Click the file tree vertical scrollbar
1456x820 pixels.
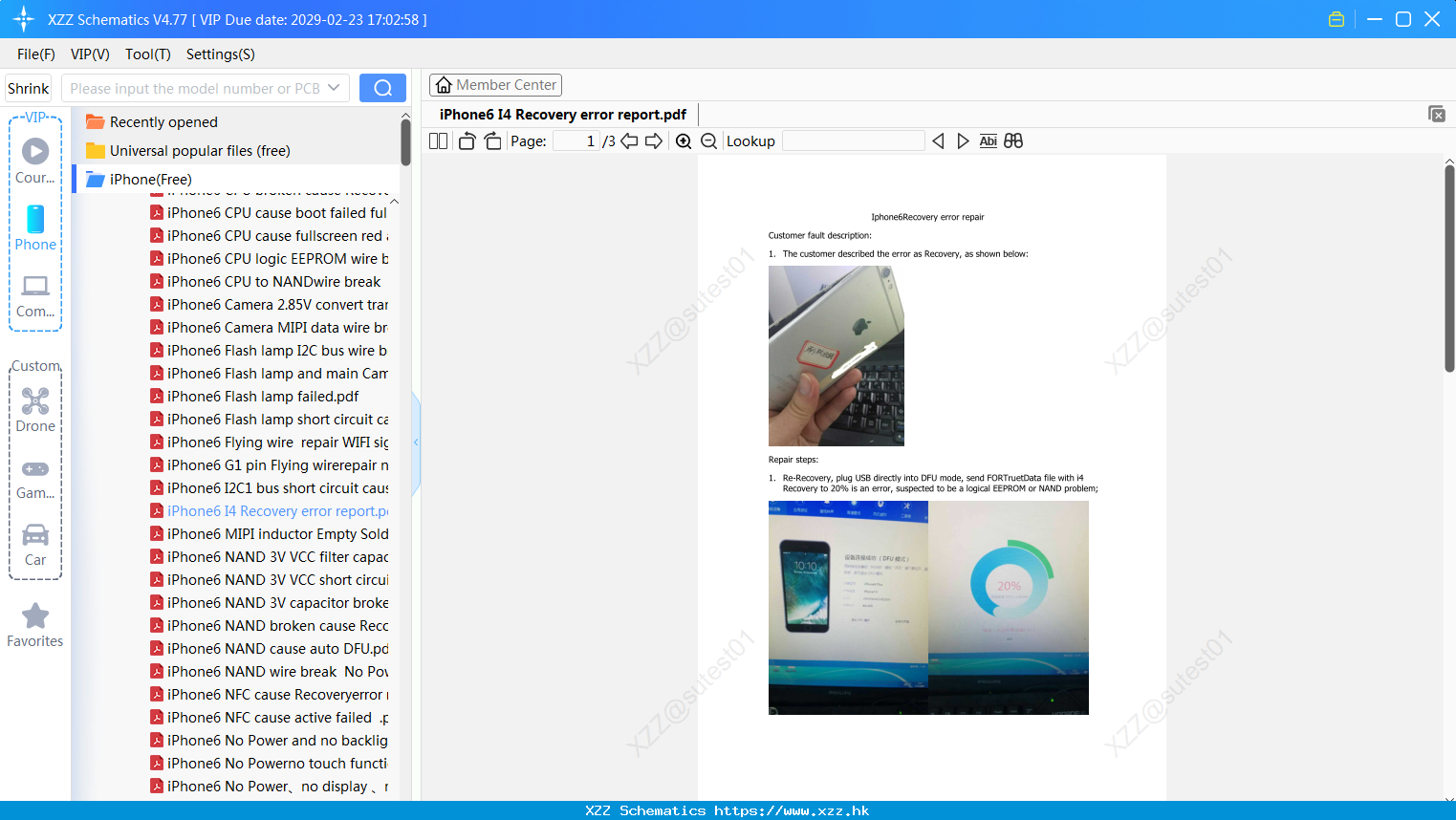pyautogui.click(x=406, y=143)
